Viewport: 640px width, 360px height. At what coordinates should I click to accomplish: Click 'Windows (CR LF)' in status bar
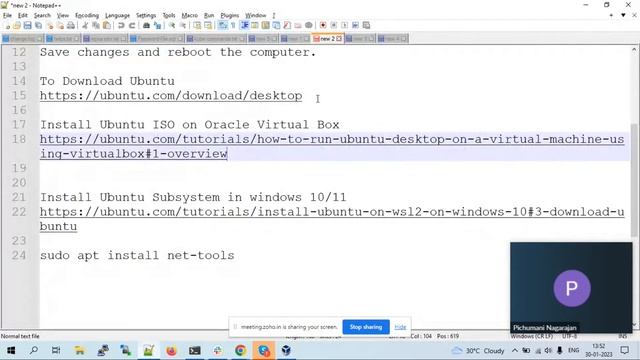pos(531,336)
